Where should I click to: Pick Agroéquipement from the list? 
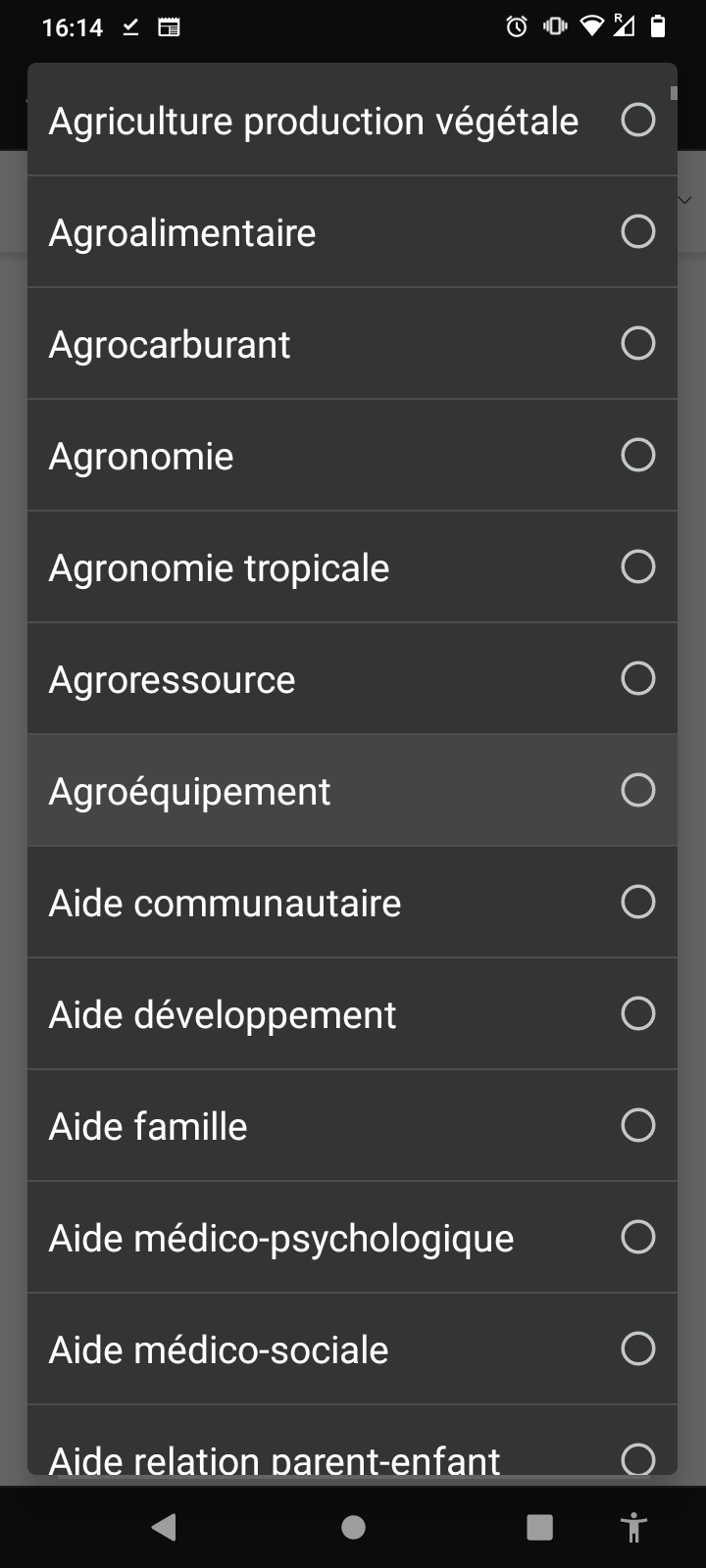click(190, 792)
